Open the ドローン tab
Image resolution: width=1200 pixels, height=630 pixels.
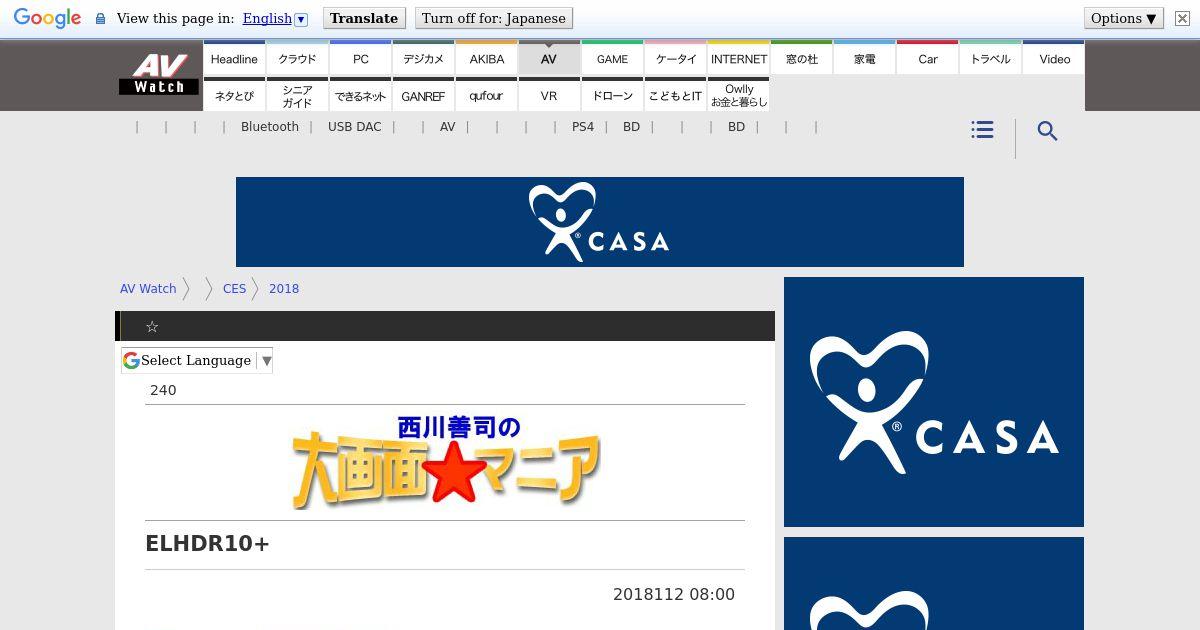point(612,95)
